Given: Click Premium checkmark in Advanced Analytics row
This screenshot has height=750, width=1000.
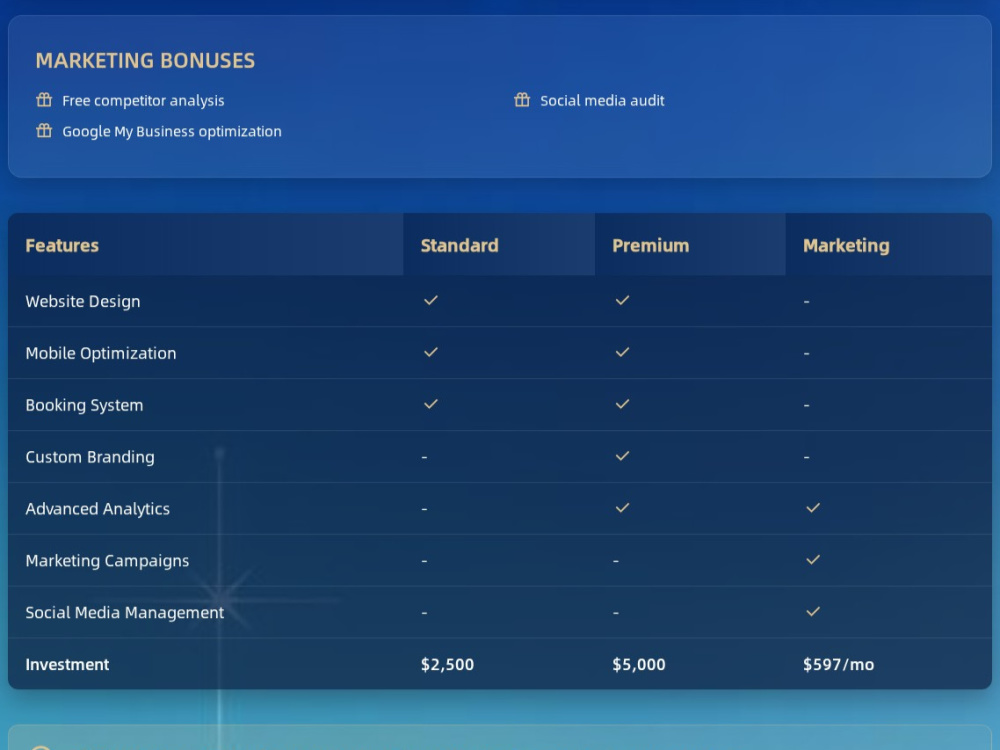Looking at the screenshot, I should click(x=622, y=508).
